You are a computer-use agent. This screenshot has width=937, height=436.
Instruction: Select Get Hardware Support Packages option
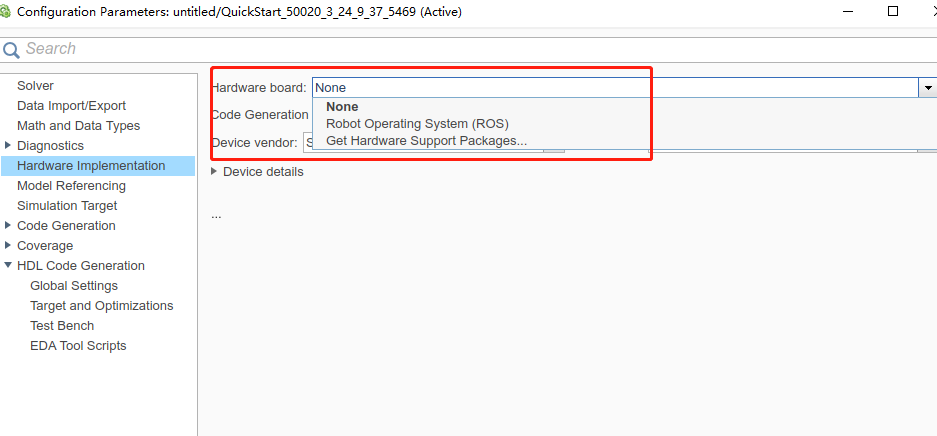[x=426, y=141]
